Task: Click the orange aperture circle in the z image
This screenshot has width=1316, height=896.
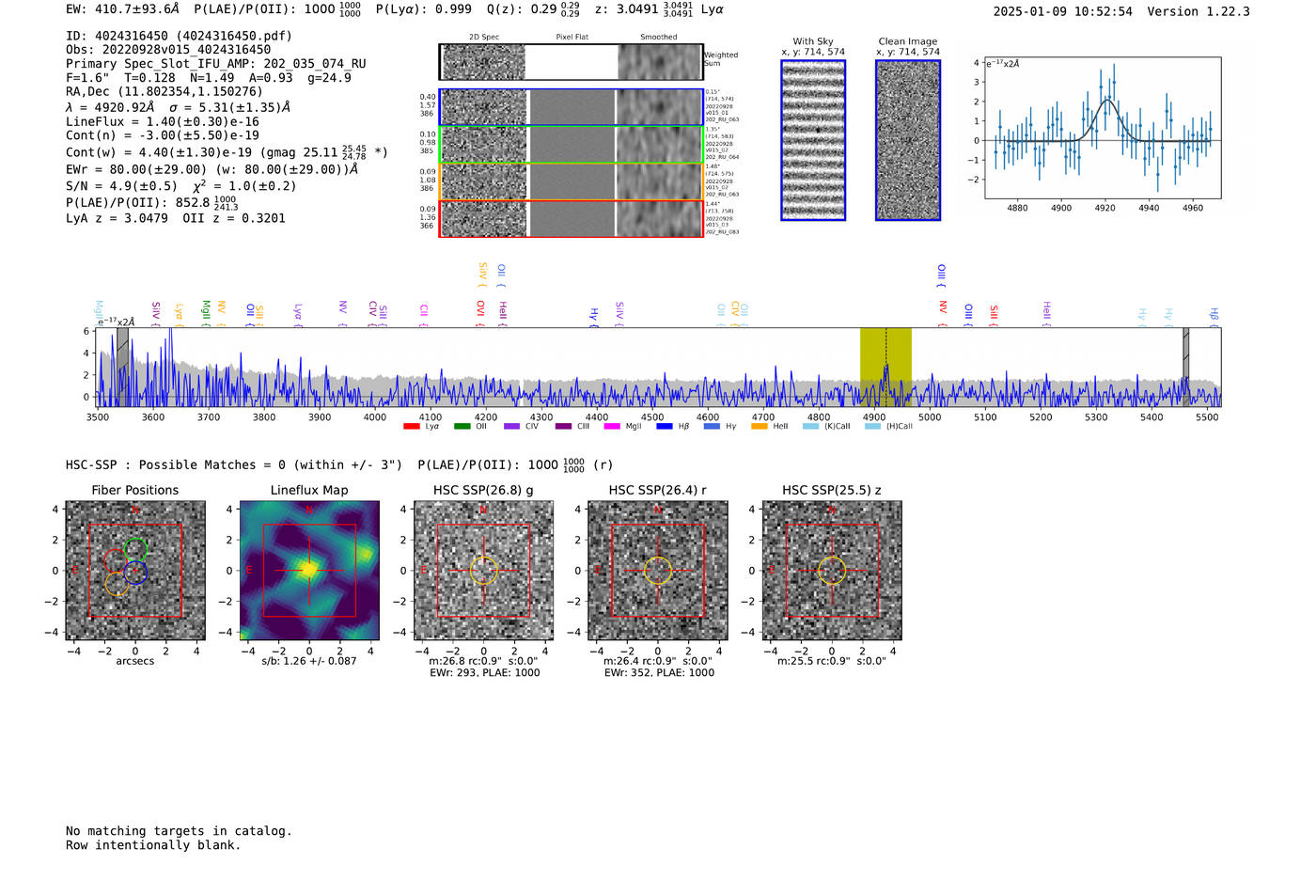Action: point(832,571)
